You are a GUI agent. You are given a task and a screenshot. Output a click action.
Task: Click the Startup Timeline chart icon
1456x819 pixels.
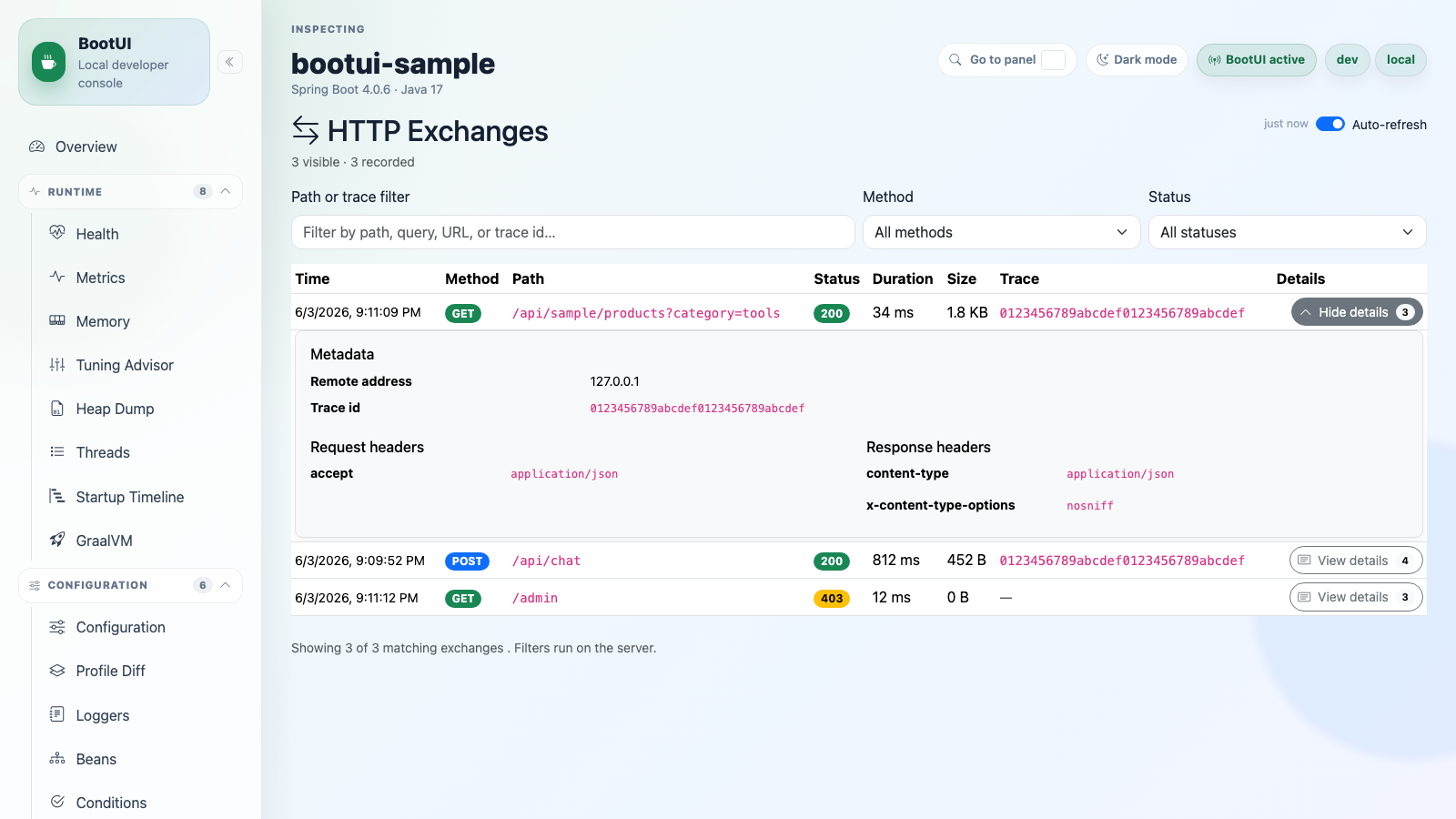(x=57, y=496)
